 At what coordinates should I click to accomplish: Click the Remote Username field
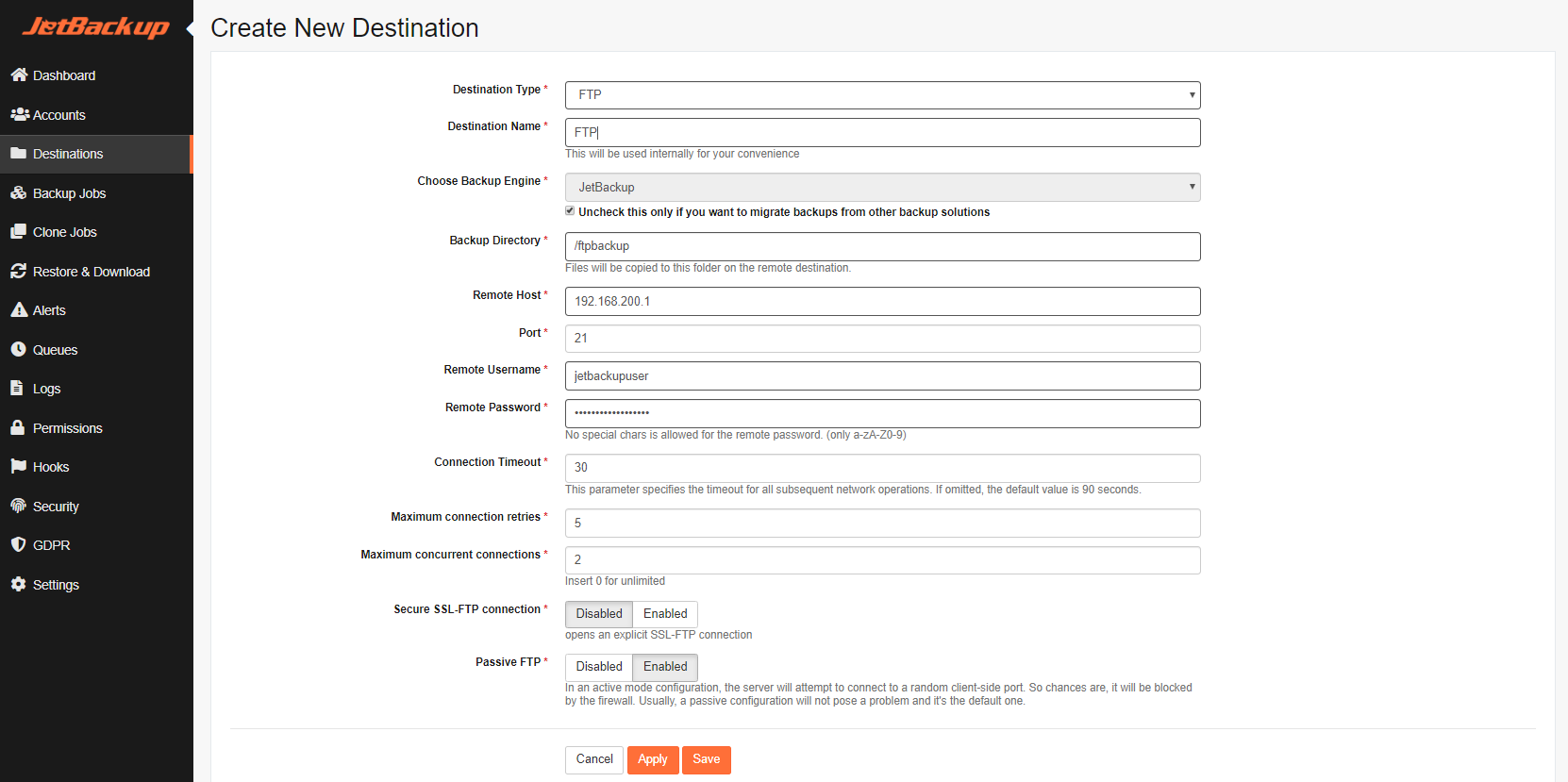[x=882, y=375]
